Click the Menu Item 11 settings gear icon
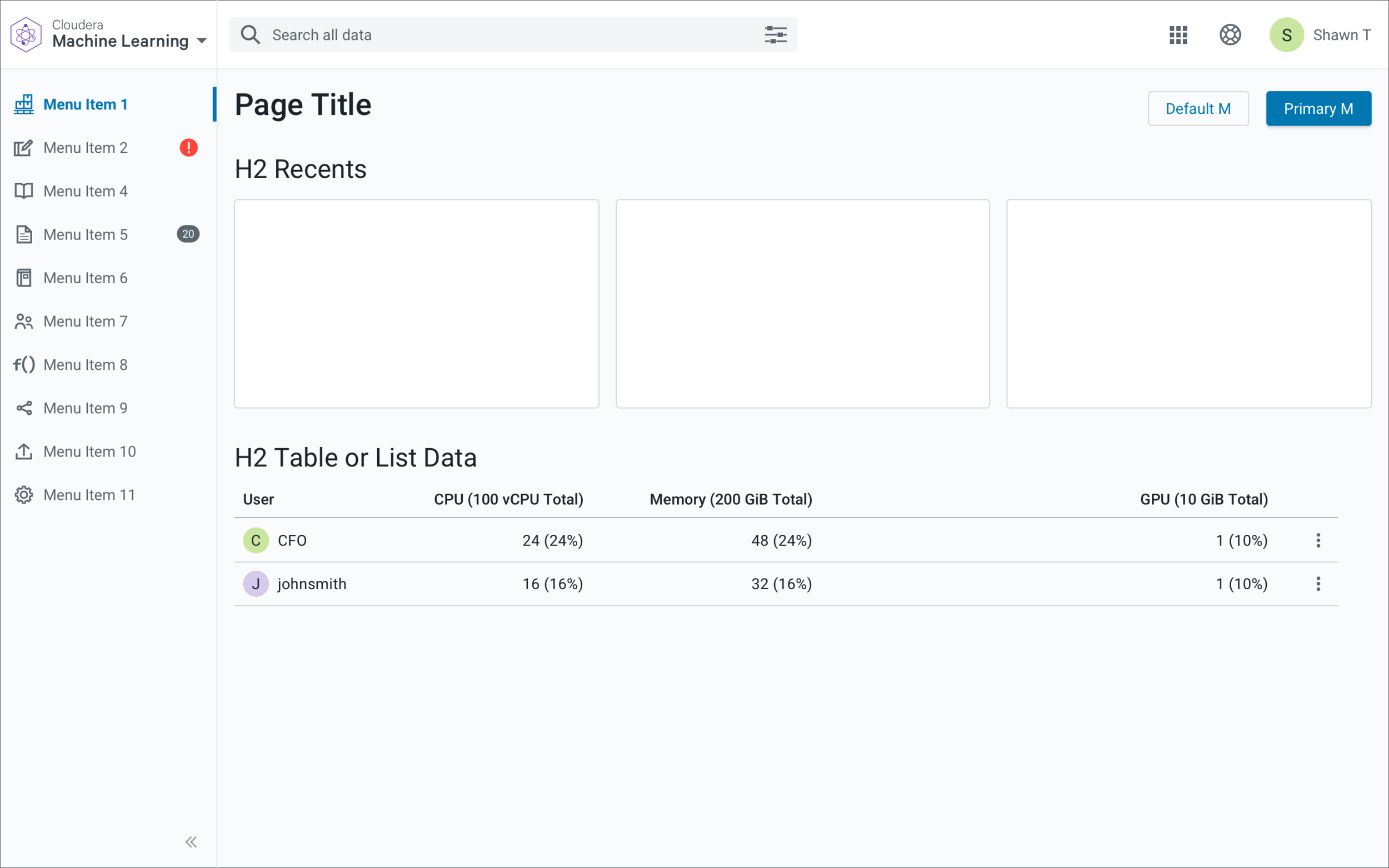 [23, 495]
